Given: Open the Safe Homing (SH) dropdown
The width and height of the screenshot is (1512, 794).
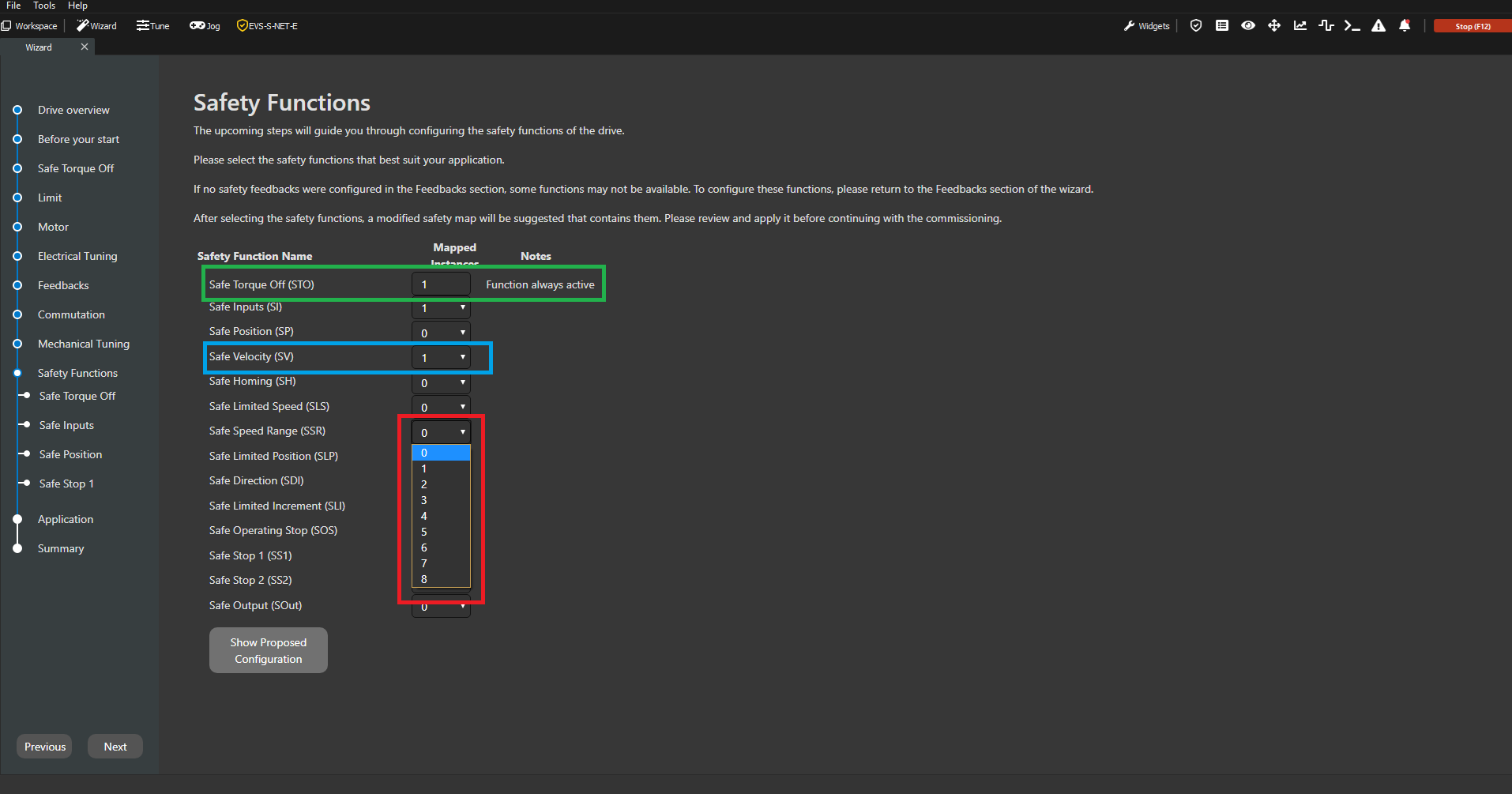Looking at the screenshot, I should tap(441, 383).
